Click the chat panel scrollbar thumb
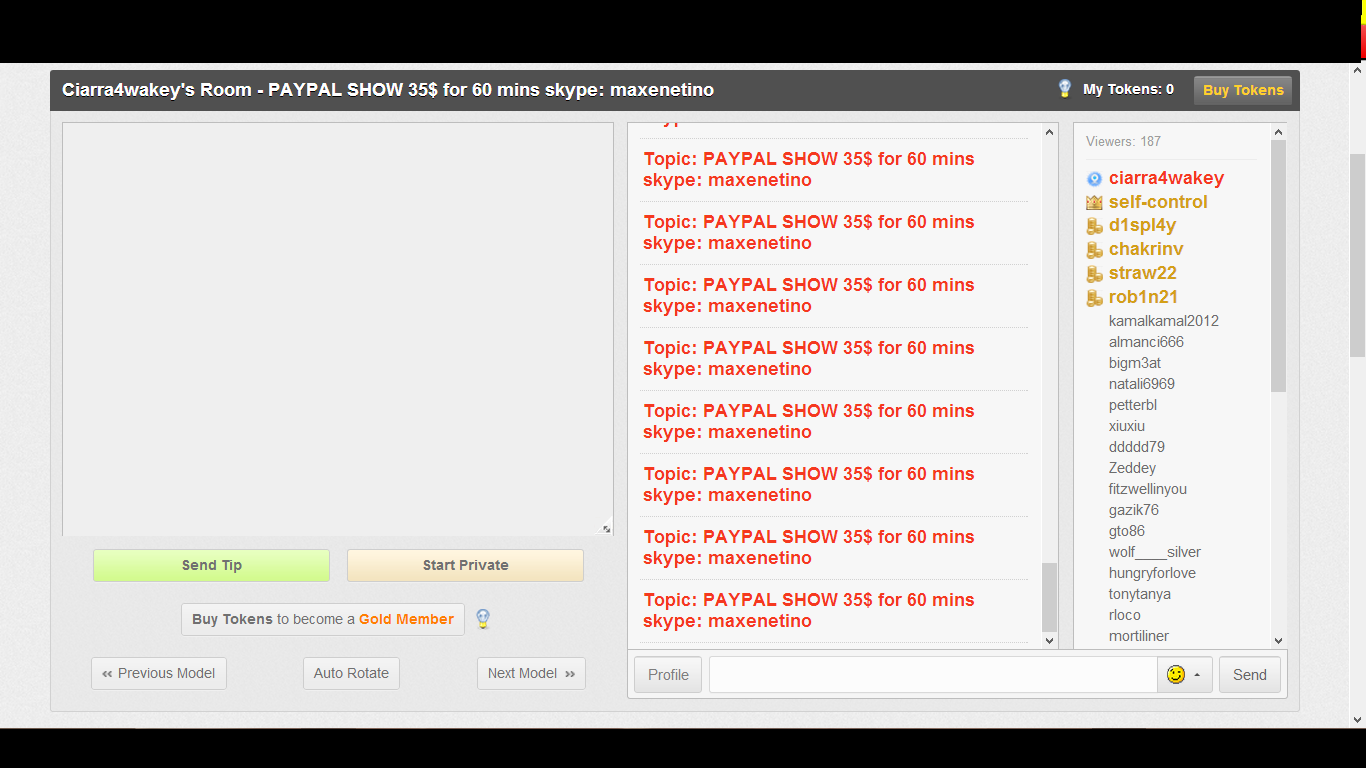The image size is (1366, 768). 1049,597
